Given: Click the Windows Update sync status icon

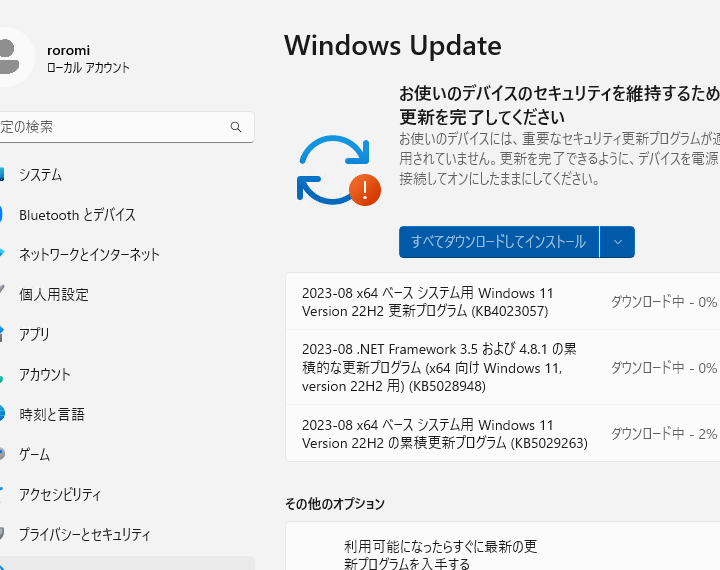Looking at the screenshot, I should tap(338, 170).
